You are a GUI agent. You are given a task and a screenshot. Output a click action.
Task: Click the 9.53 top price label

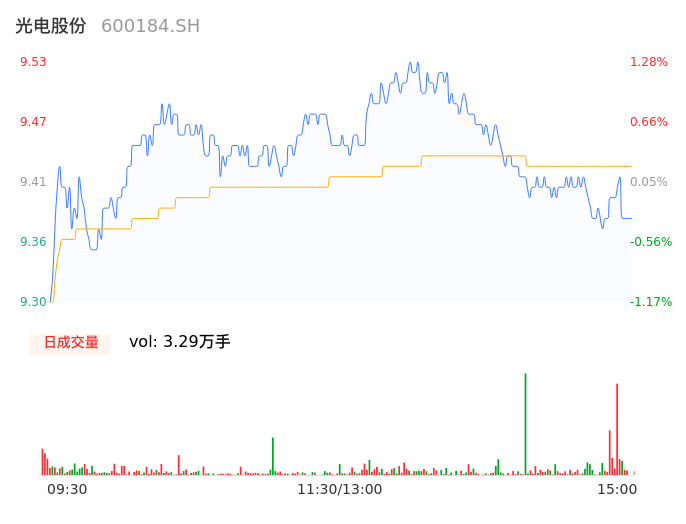pyautogui.click(x=33, y=62)
